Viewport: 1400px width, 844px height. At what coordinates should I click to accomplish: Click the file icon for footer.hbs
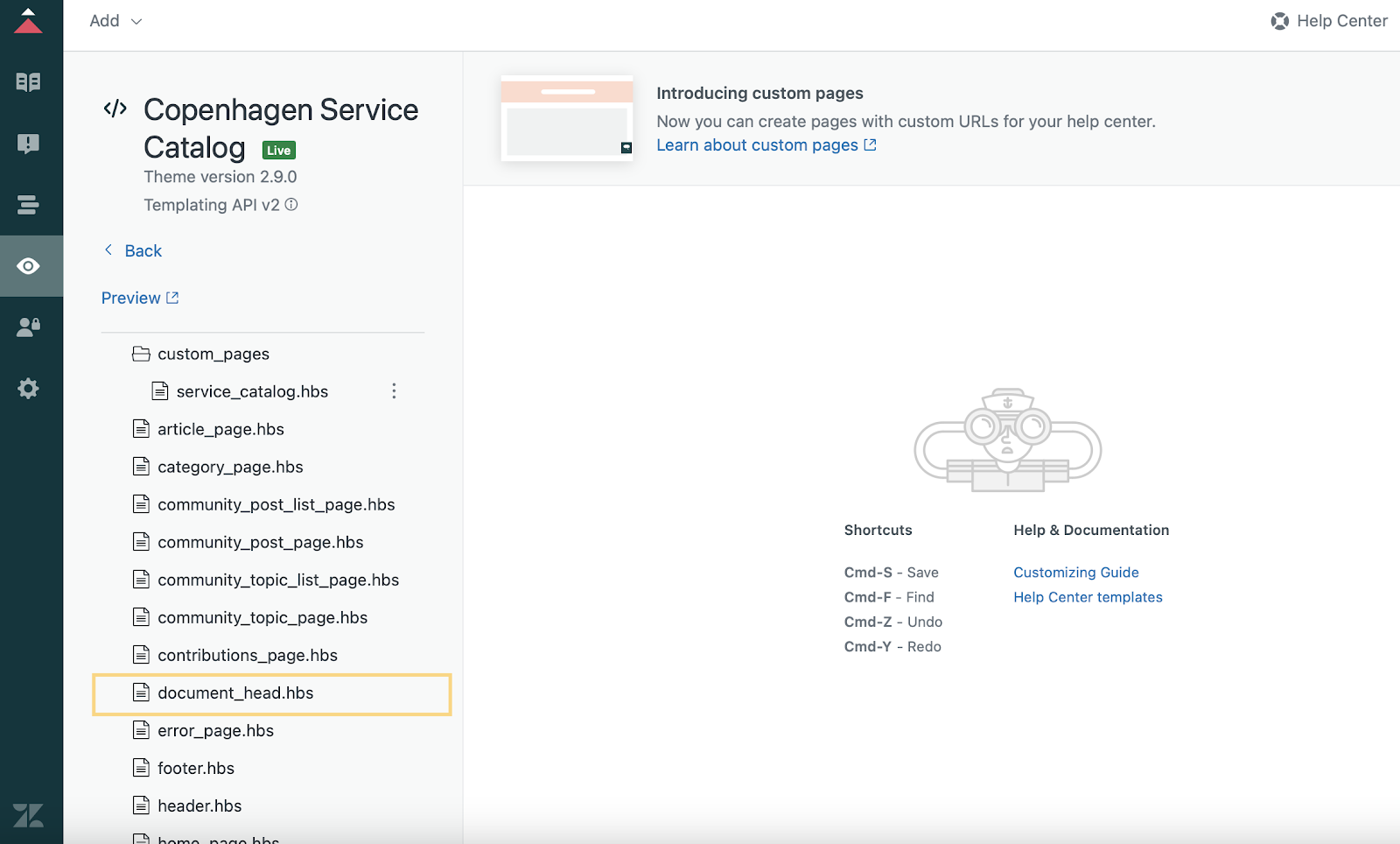(141, 768)
